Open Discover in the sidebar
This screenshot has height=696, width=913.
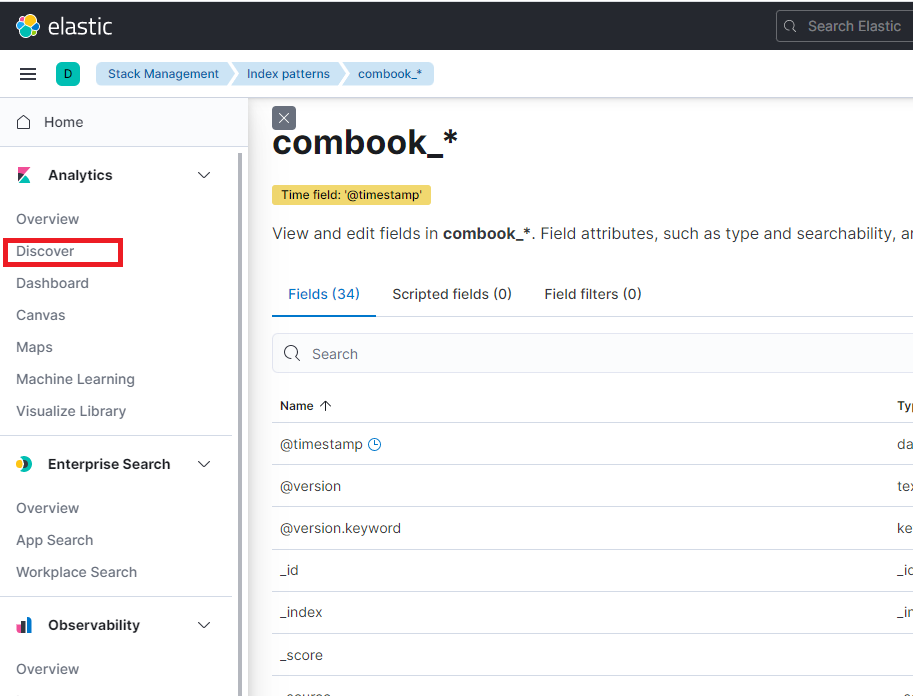tap(45, 251)
